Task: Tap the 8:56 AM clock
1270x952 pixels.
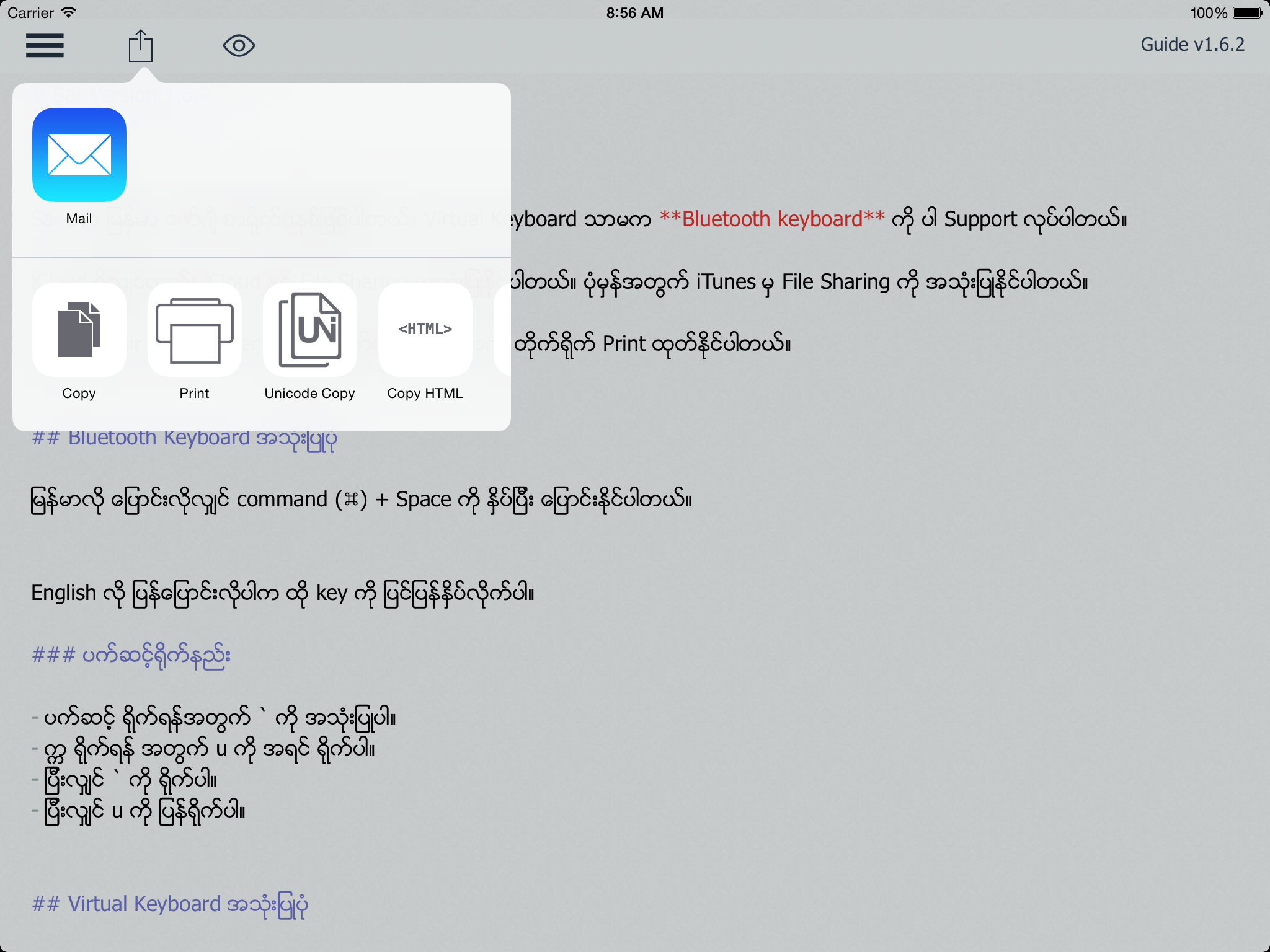Action: pyautogui.click(x=634, y=12)
